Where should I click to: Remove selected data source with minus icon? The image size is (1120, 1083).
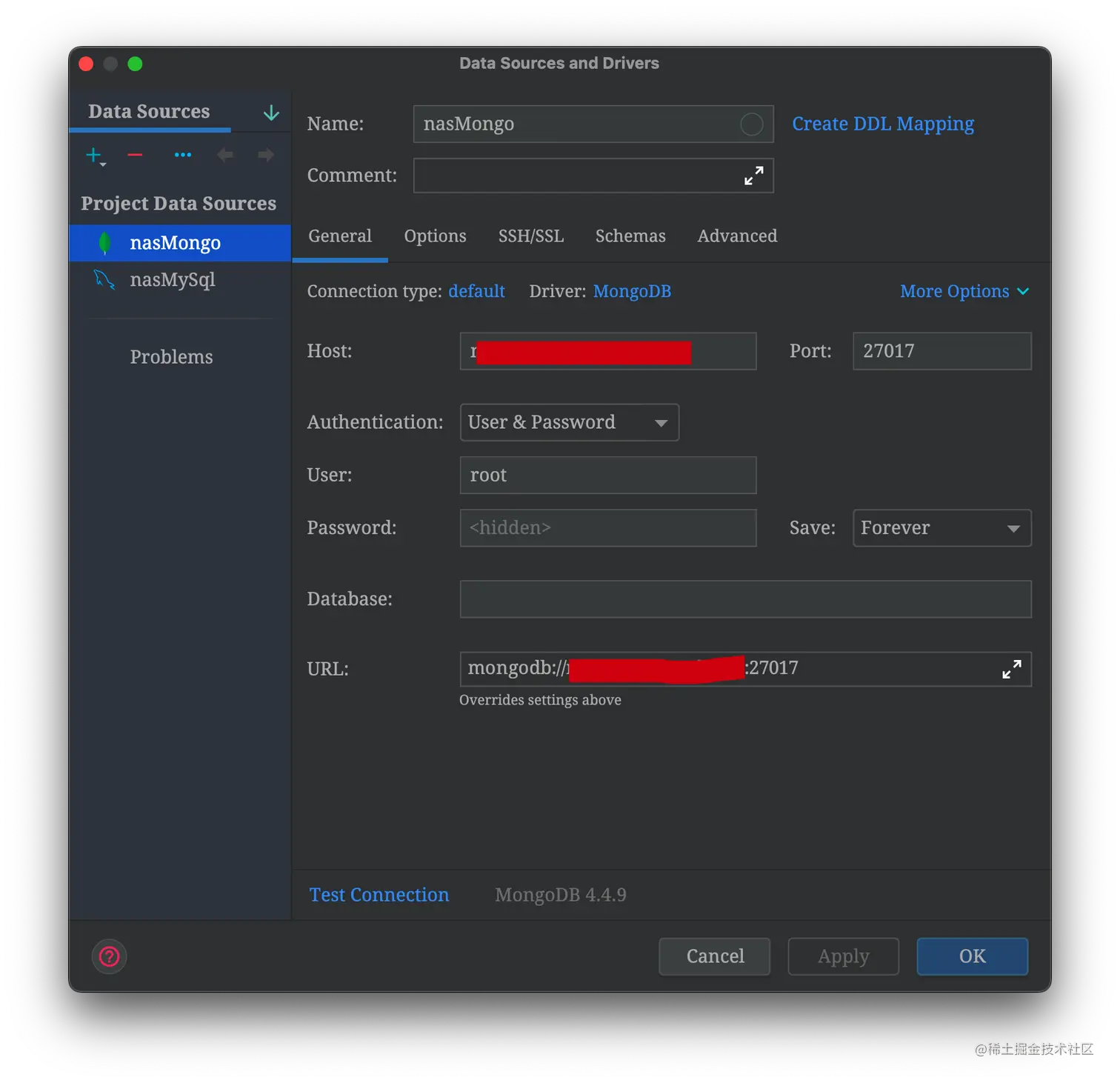[135, 155]
